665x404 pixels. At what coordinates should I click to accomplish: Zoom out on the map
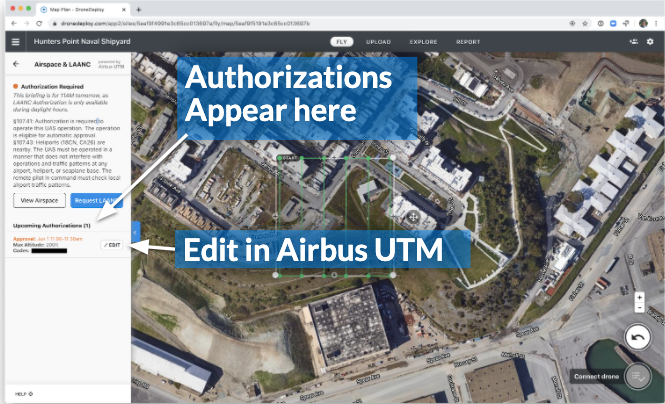click(x=639, y=307)
